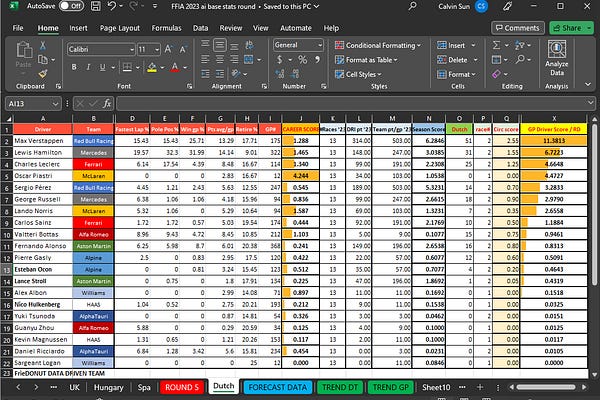Click the Copy icon
Image resolution: width=600 pixels, height=400 pixels.
(43, 60)
